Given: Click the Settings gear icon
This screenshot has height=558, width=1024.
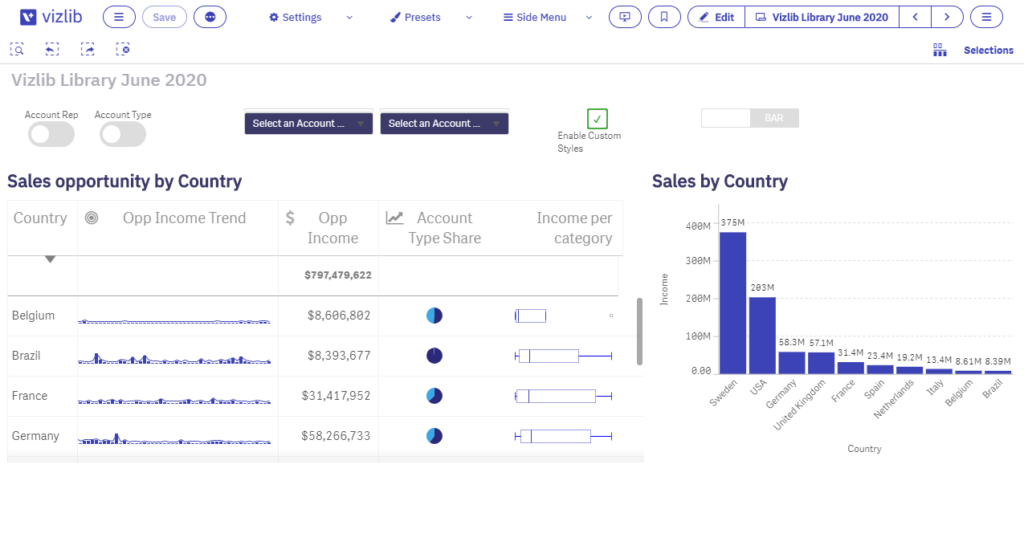Looking at the screenshot, I should tap(274, 18).
